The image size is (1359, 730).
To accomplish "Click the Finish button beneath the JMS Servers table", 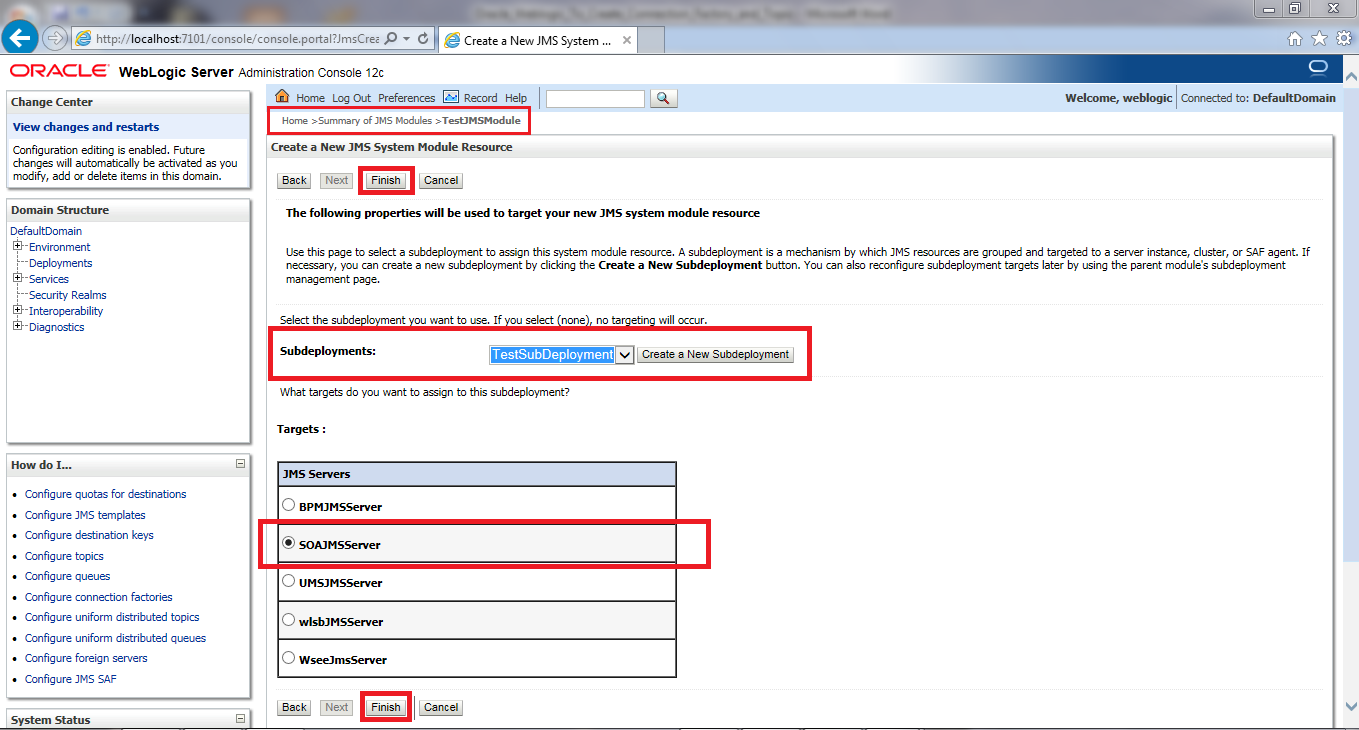I will click(x=386, y=707).
